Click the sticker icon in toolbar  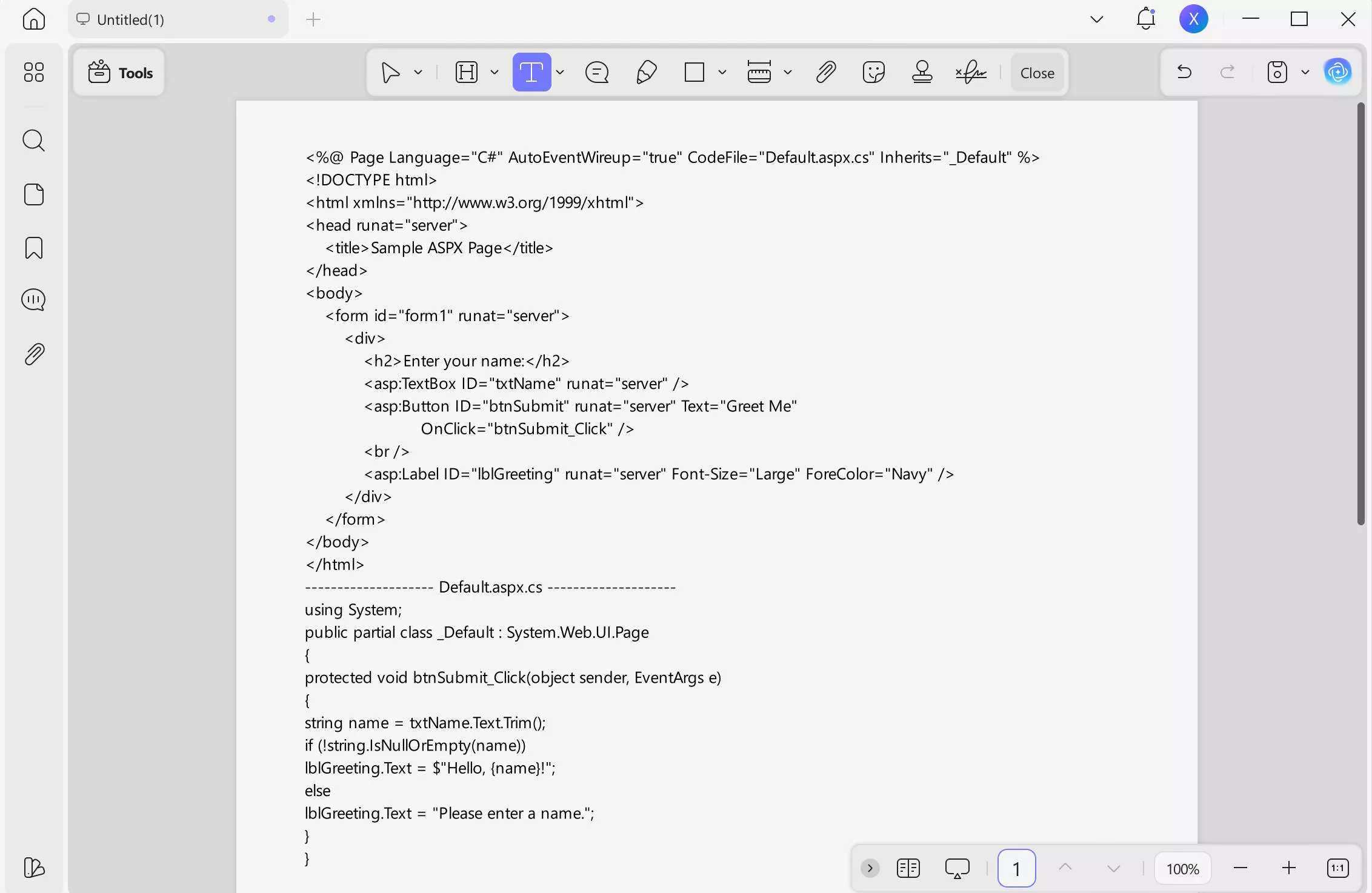873,73
